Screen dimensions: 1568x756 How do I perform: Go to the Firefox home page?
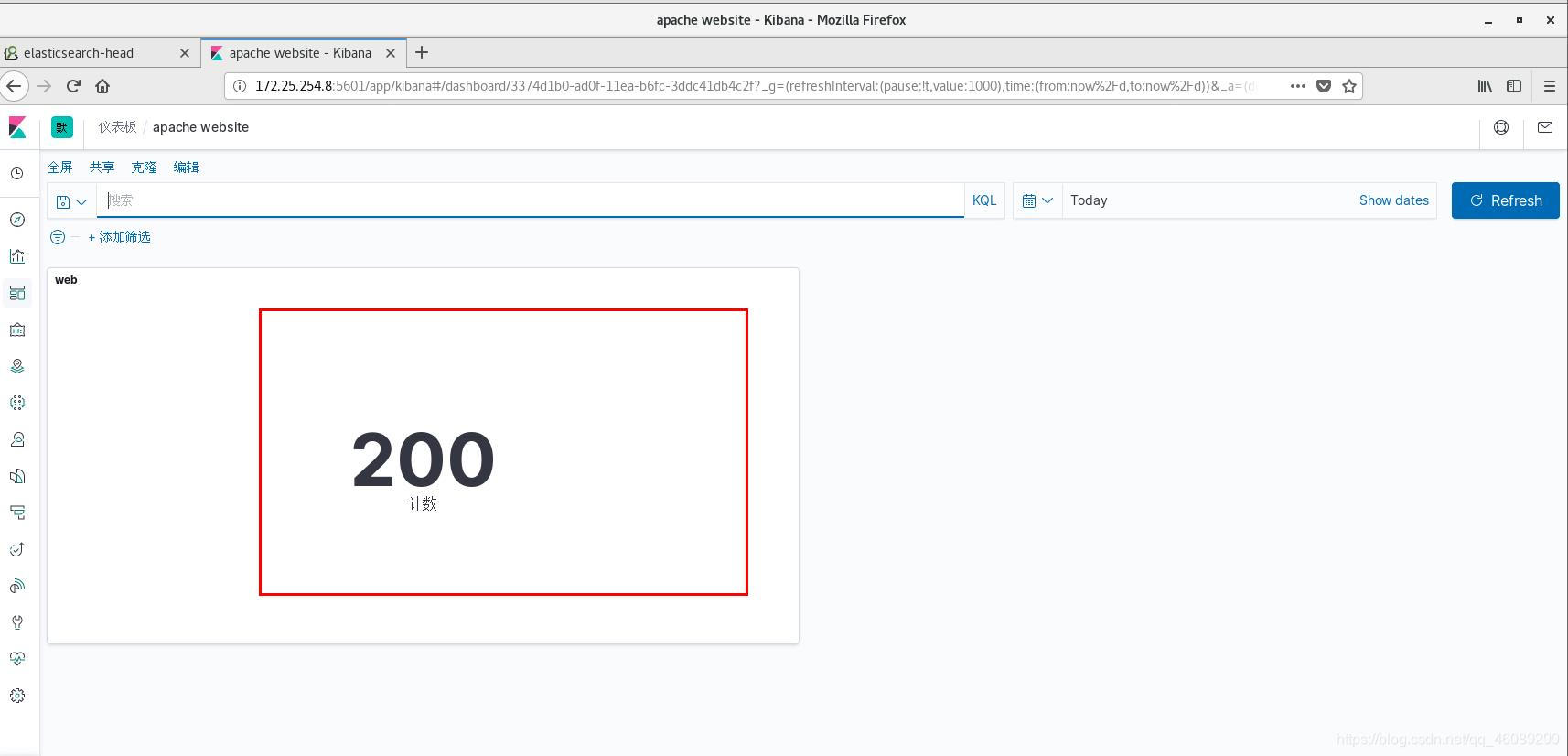[x=102, y=86]
